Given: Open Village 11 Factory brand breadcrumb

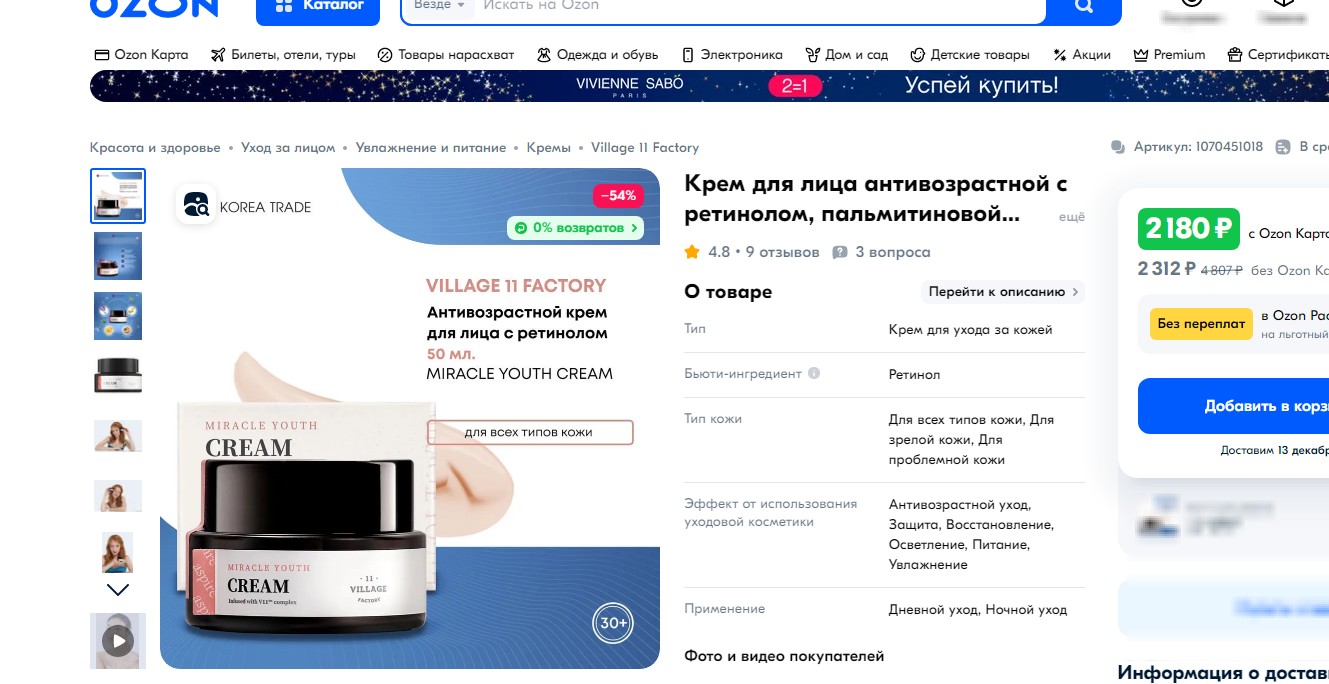Looking at the screenshot, I should pyautogui.click(x=645, y=147).
